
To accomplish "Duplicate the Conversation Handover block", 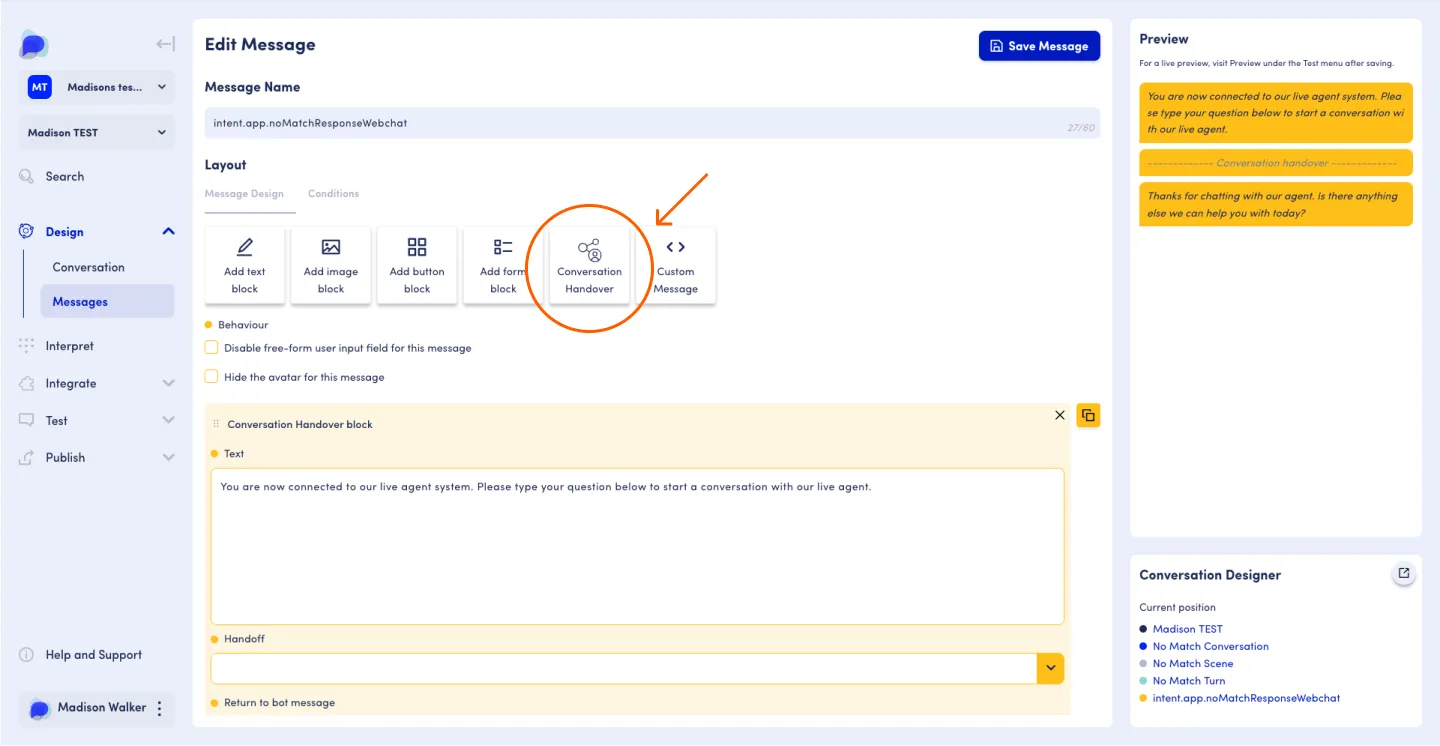I will 1088,415.
